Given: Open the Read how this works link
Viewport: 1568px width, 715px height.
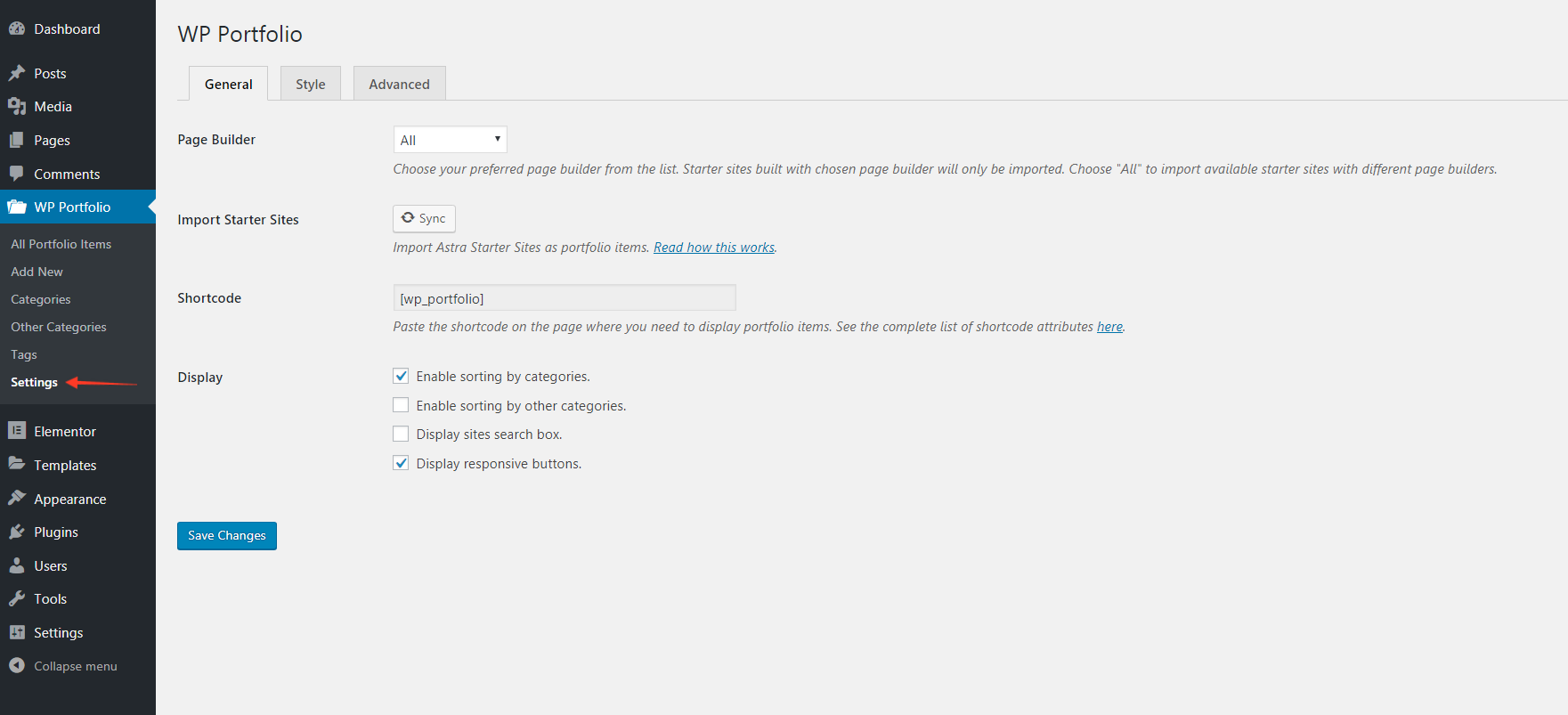Looking at the screenshot, I should click(714, 248).
